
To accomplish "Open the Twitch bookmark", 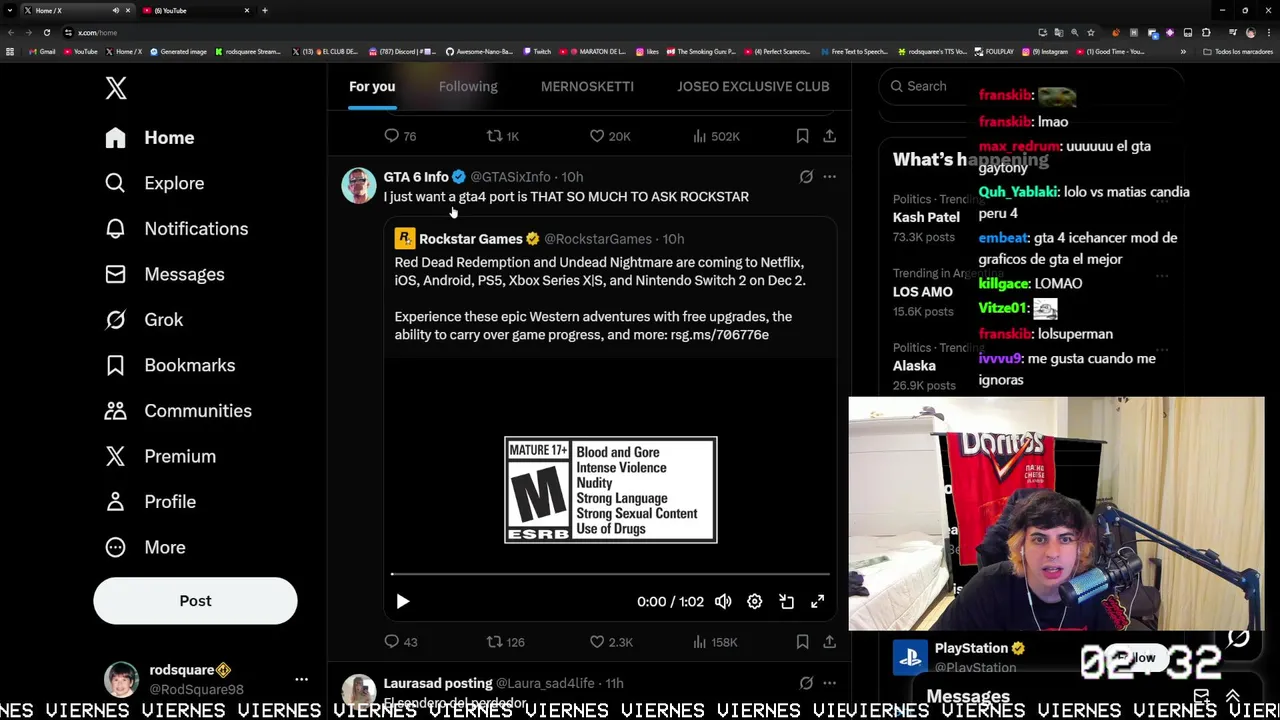I will [x=537, y=51].
